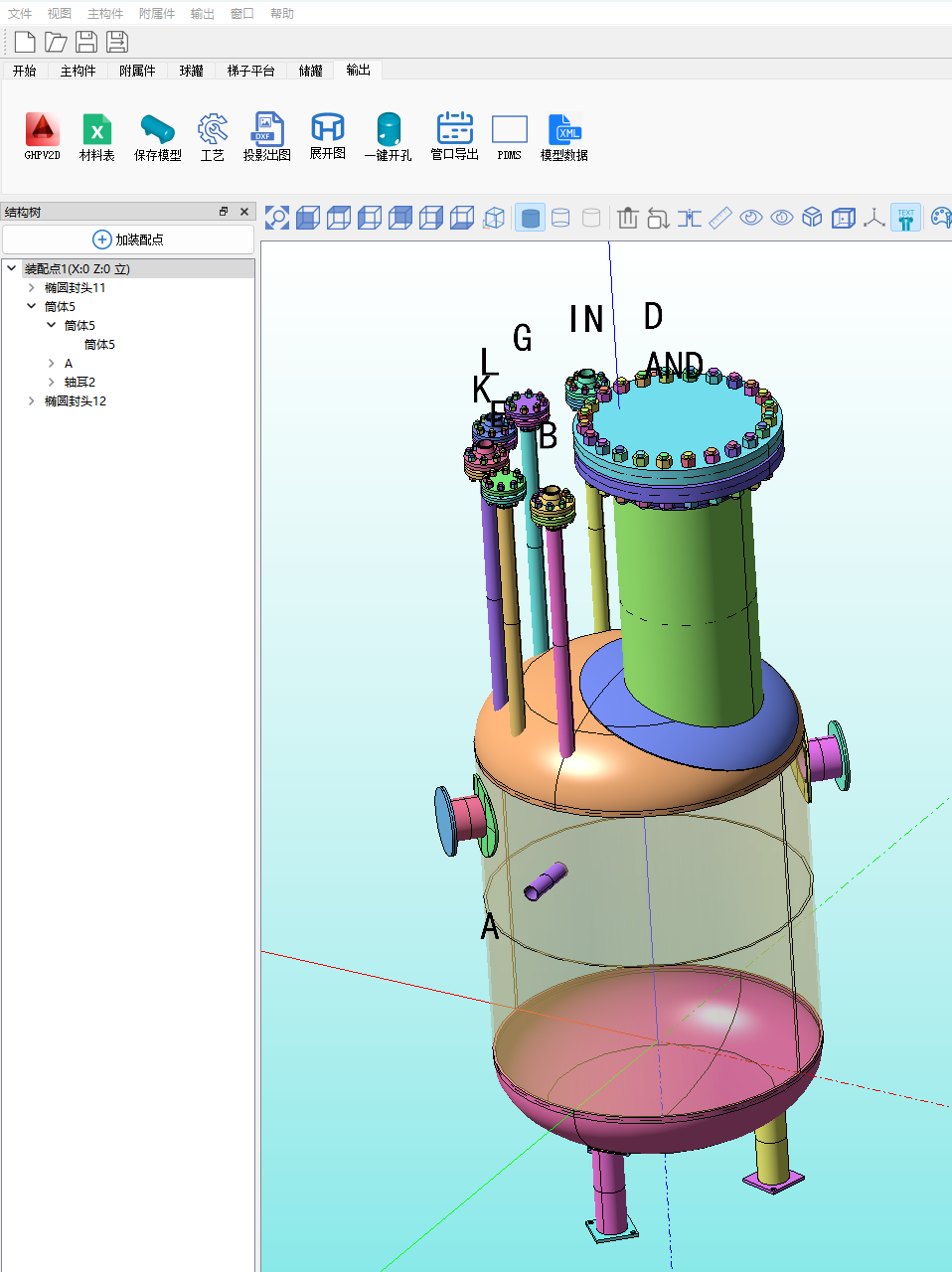The height and width of the screenshot is (1272, 952).
Task: Click the PDMS export button
Action: coord(509,137)
